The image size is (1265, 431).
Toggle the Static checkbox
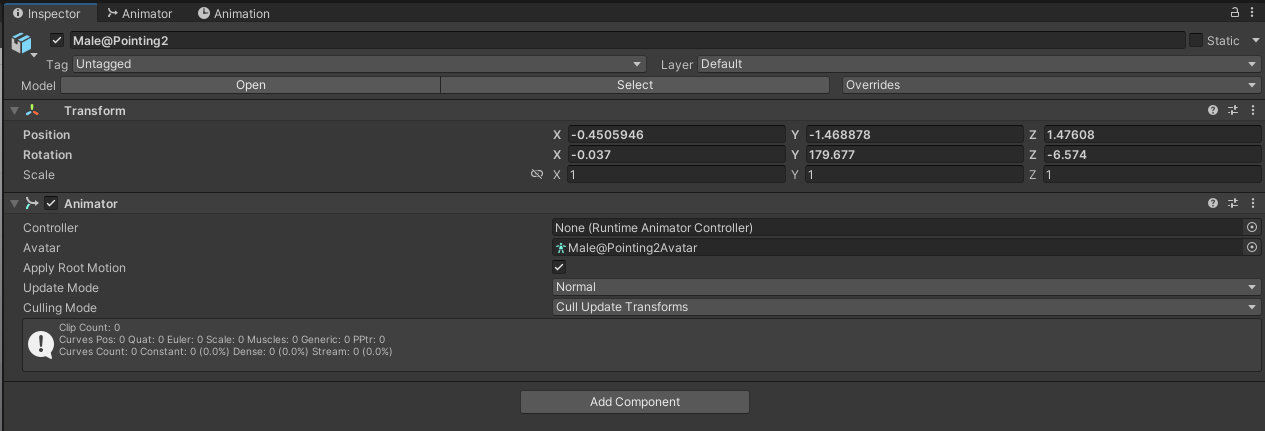click(1196, 40)
